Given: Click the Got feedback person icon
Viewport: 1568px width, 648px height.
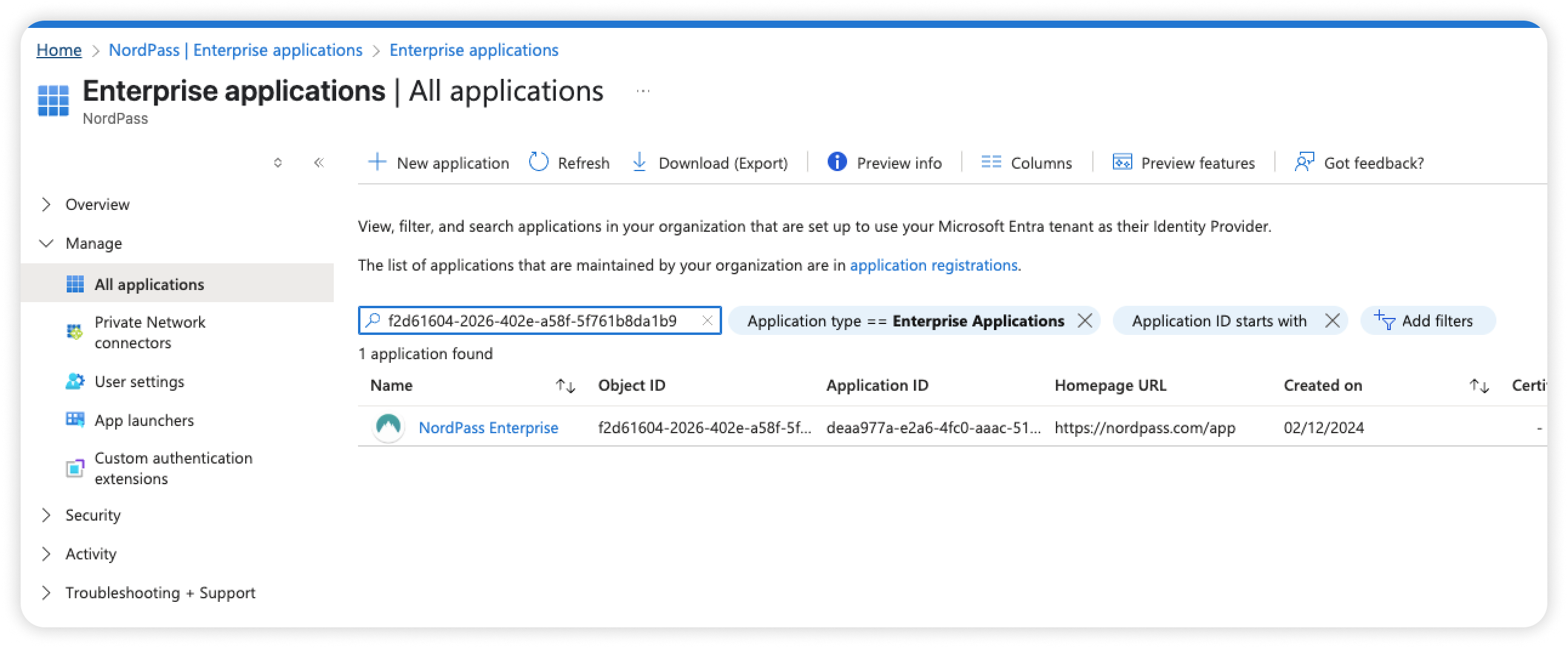Looking at the screenshot, I should point(1305,163).
